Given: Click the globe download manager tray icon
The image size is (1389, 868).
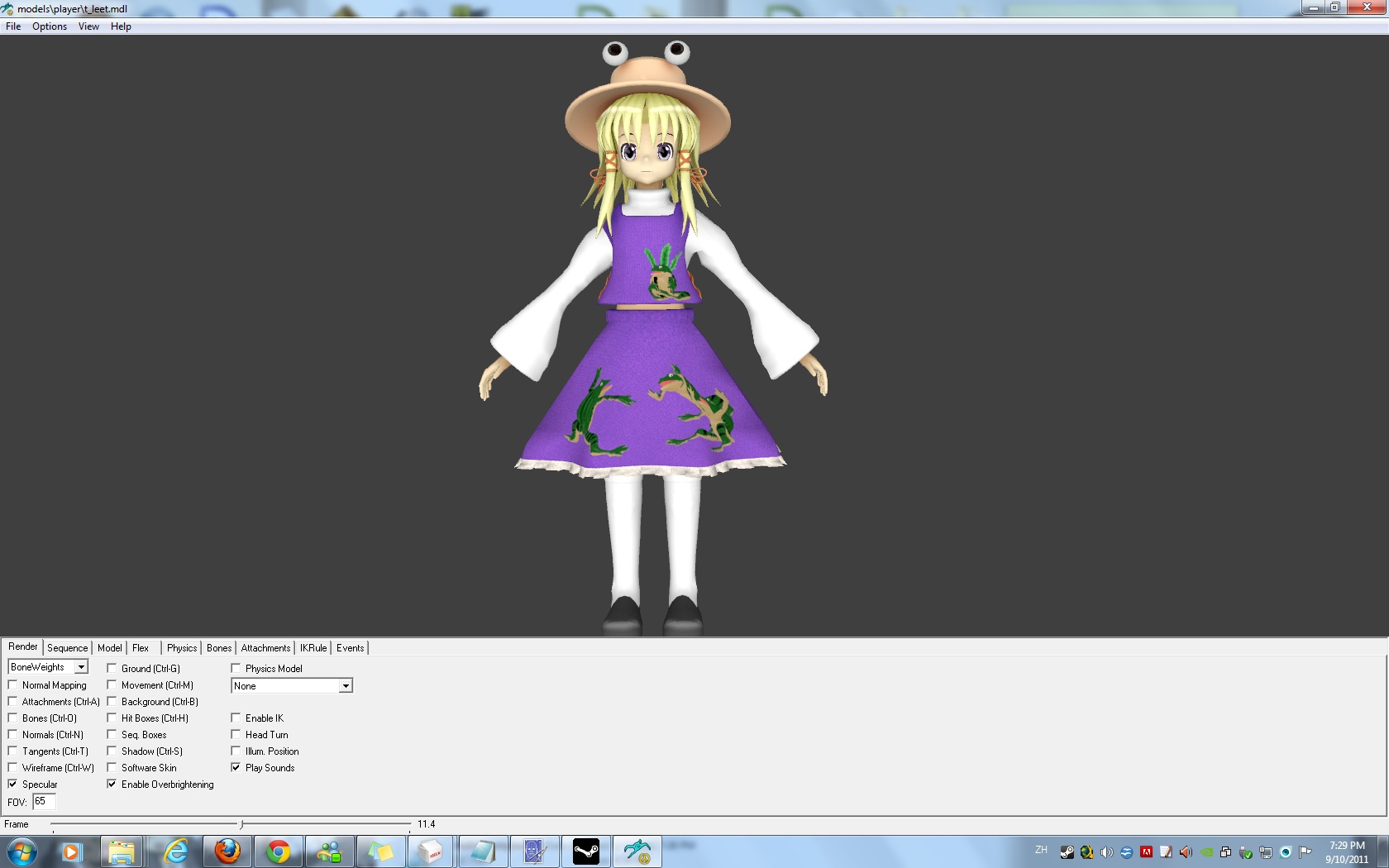Looking at the screenshot, I should (1087, 852).
